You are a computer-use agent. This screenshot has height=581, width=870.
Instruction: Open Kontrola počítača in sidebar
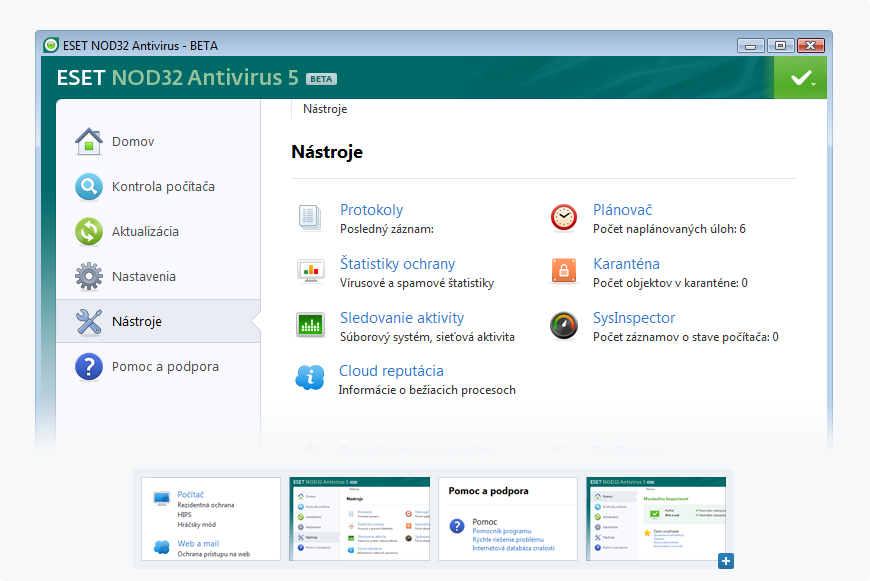[x=162, y=187]
